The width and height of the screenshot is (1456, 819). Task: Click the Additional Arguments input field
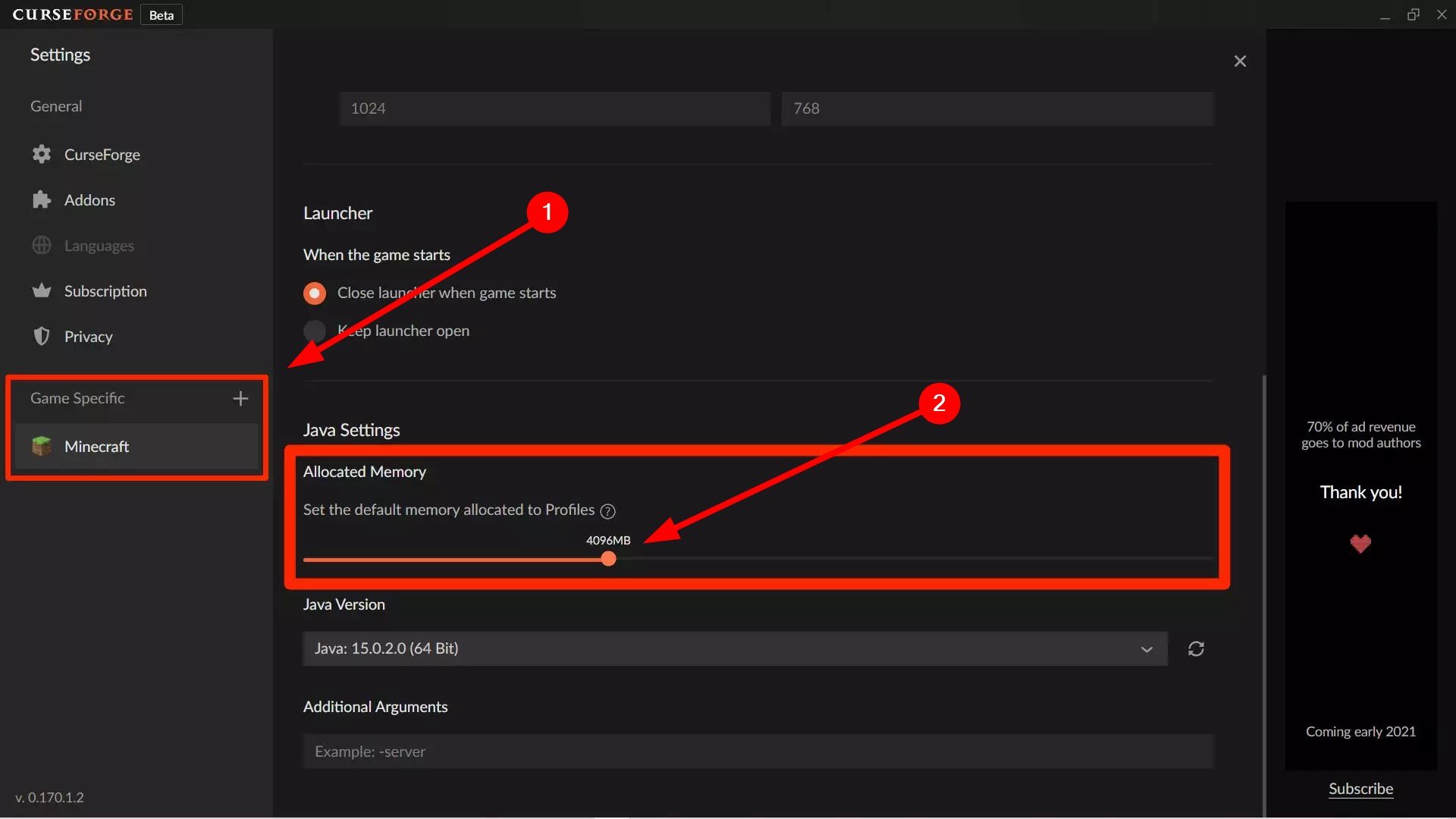pyautogui.click(x=758, y=752)
